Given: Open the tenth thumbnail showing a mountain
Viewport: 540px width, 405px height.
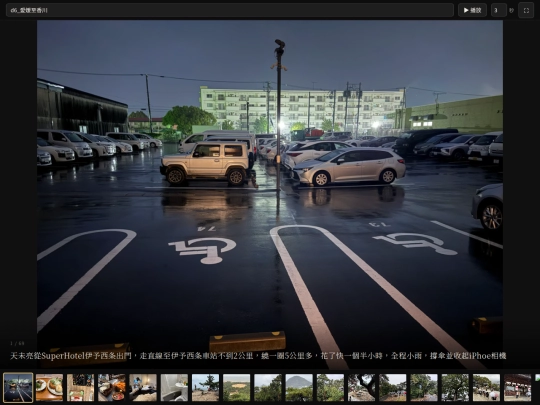Looking at the screenshot, I should click(299, 387).
